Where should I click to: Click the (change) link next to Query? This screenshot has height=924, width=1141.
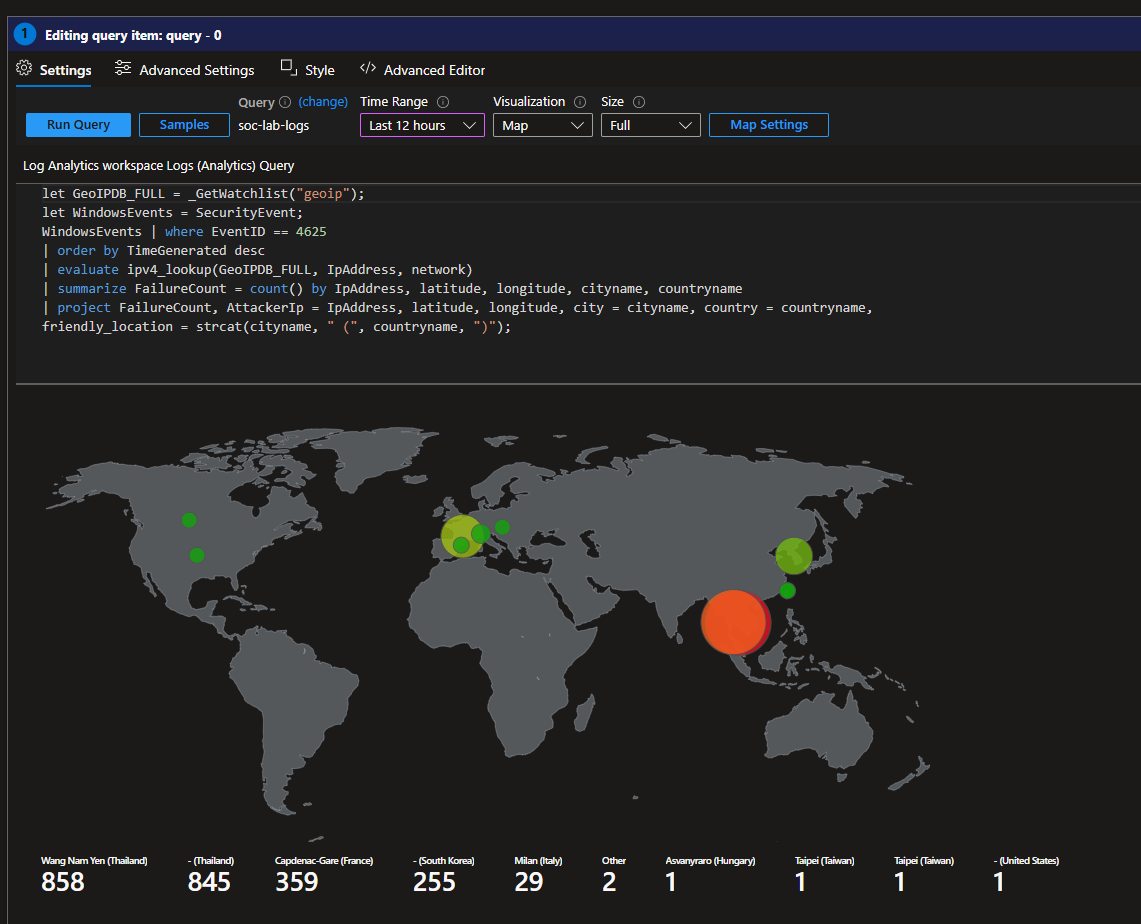point(323,102)
